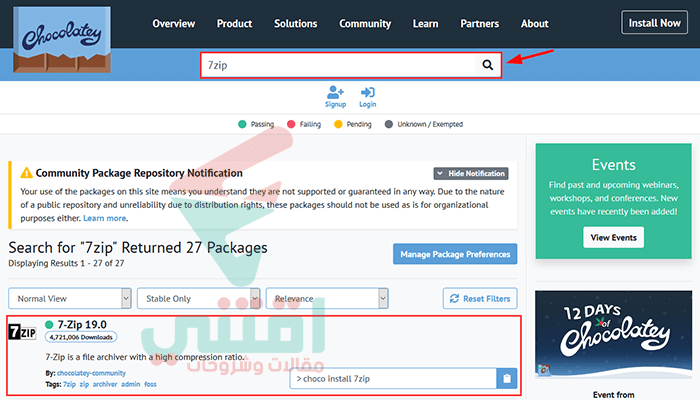Click the Reset Filters button label

[x=487, y=299]
